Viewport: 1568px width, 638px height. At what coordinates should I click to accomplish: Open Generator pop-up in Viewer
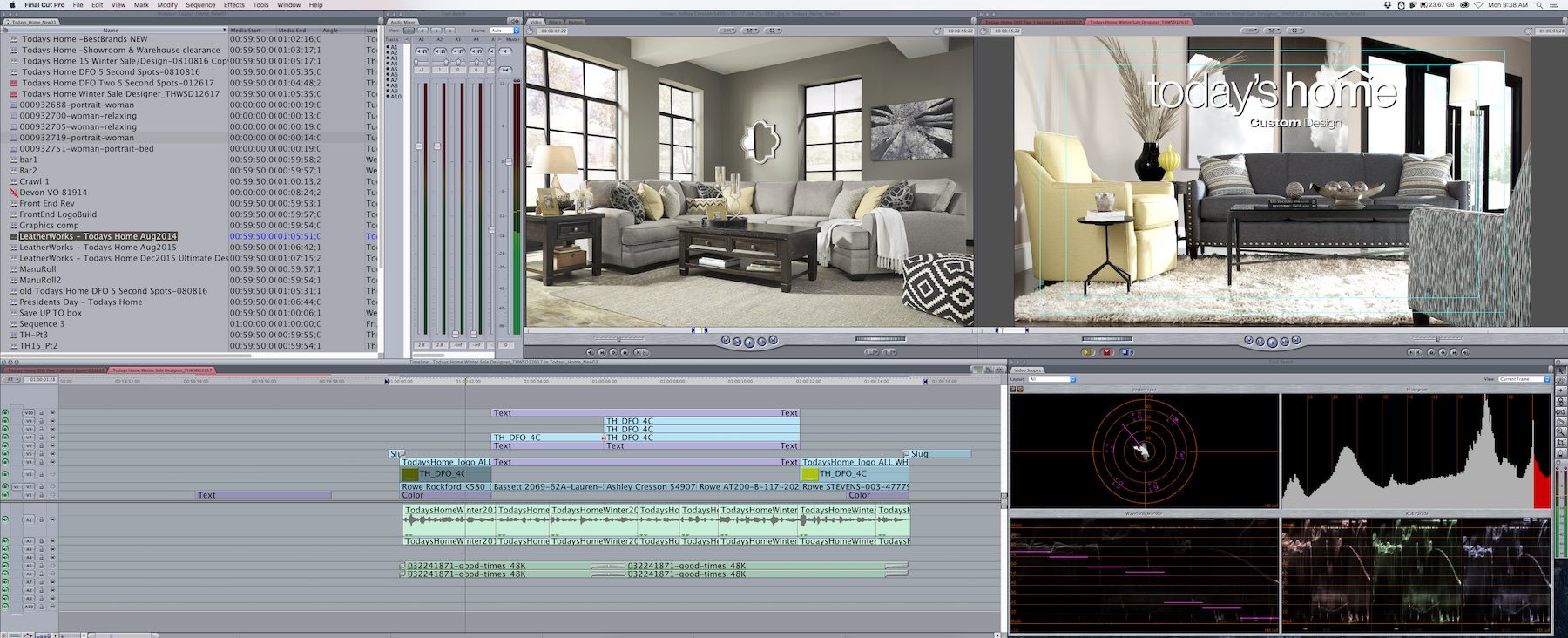point(889,352)
